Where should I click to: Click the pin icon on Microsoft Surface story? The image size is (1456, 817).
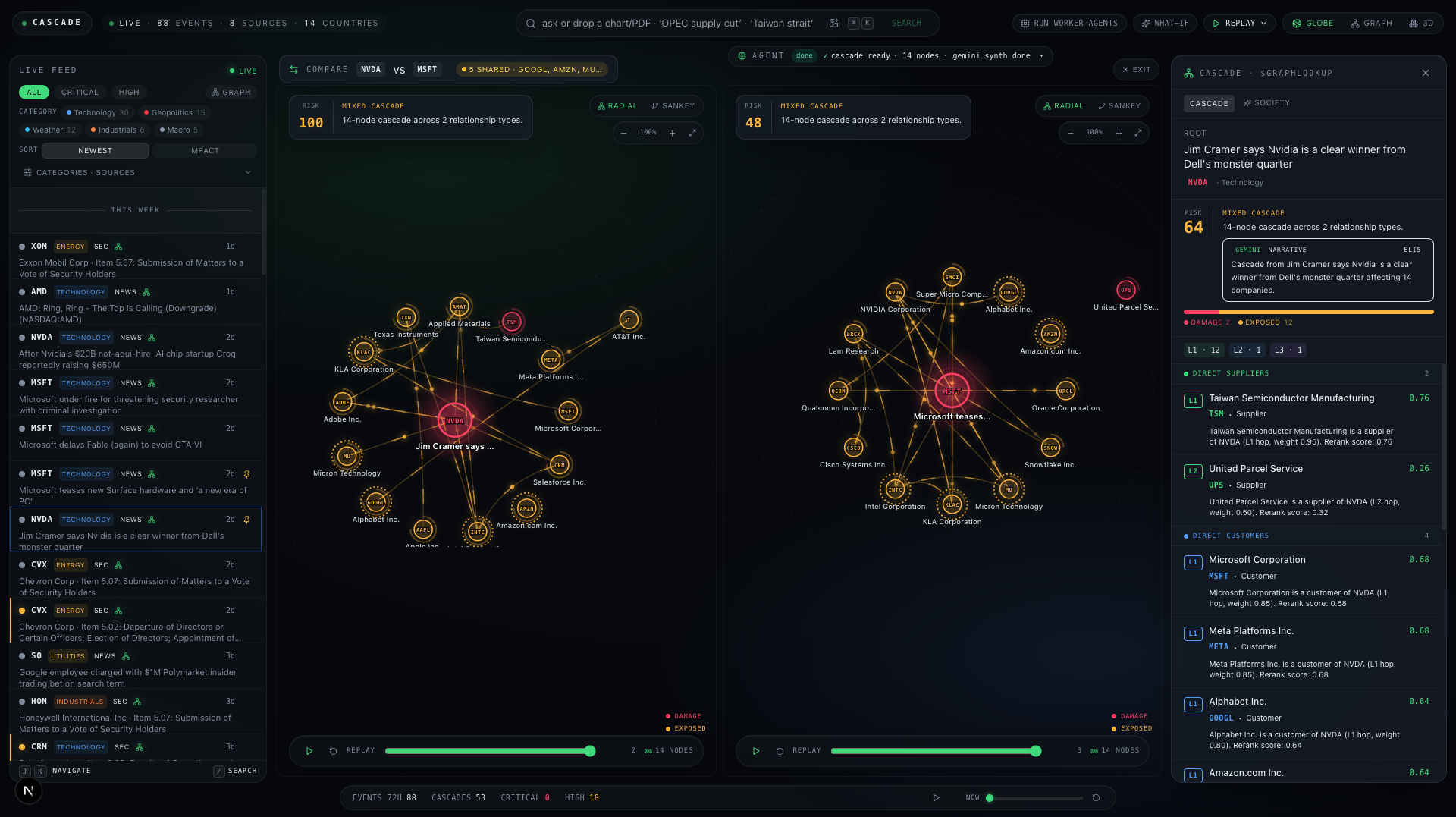(x=246, y=474)
